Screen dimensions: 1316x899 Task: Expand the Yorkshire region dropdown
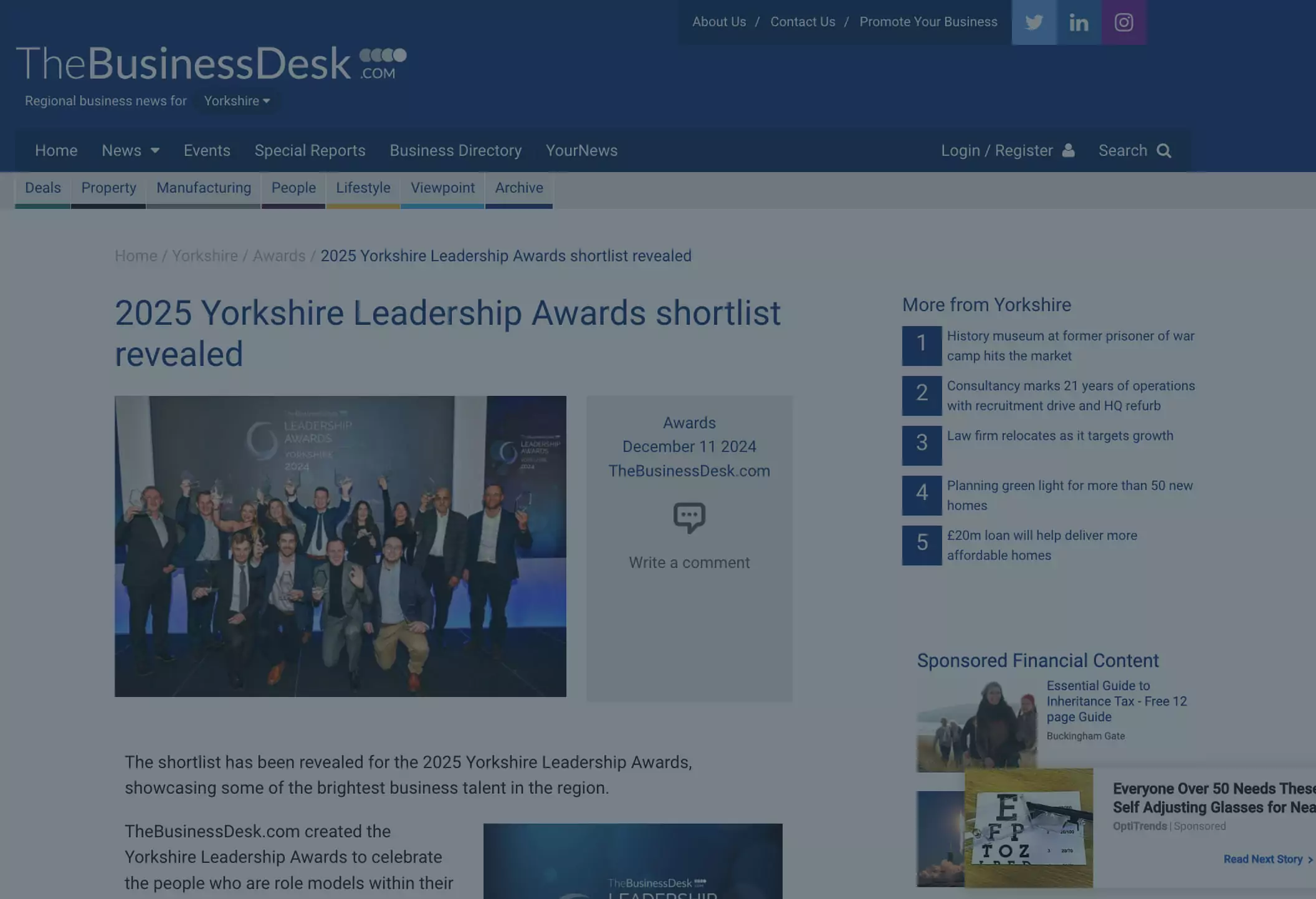tap(237, 101)
